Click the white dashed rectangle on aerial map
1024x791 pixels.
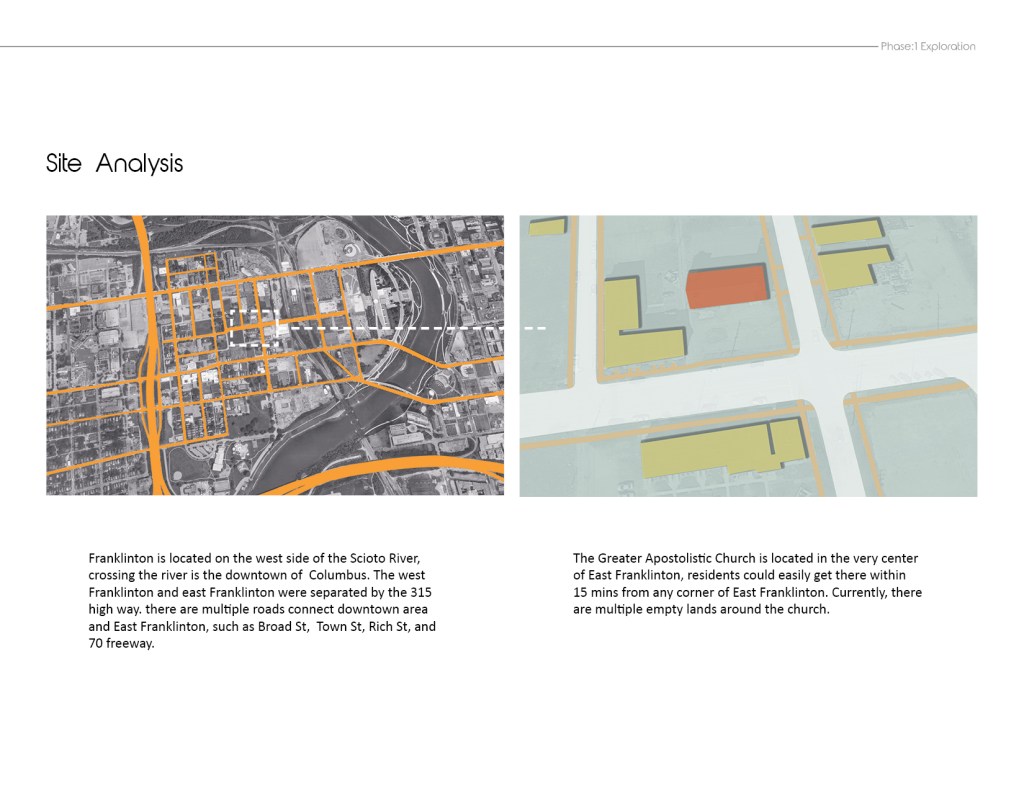252,327
